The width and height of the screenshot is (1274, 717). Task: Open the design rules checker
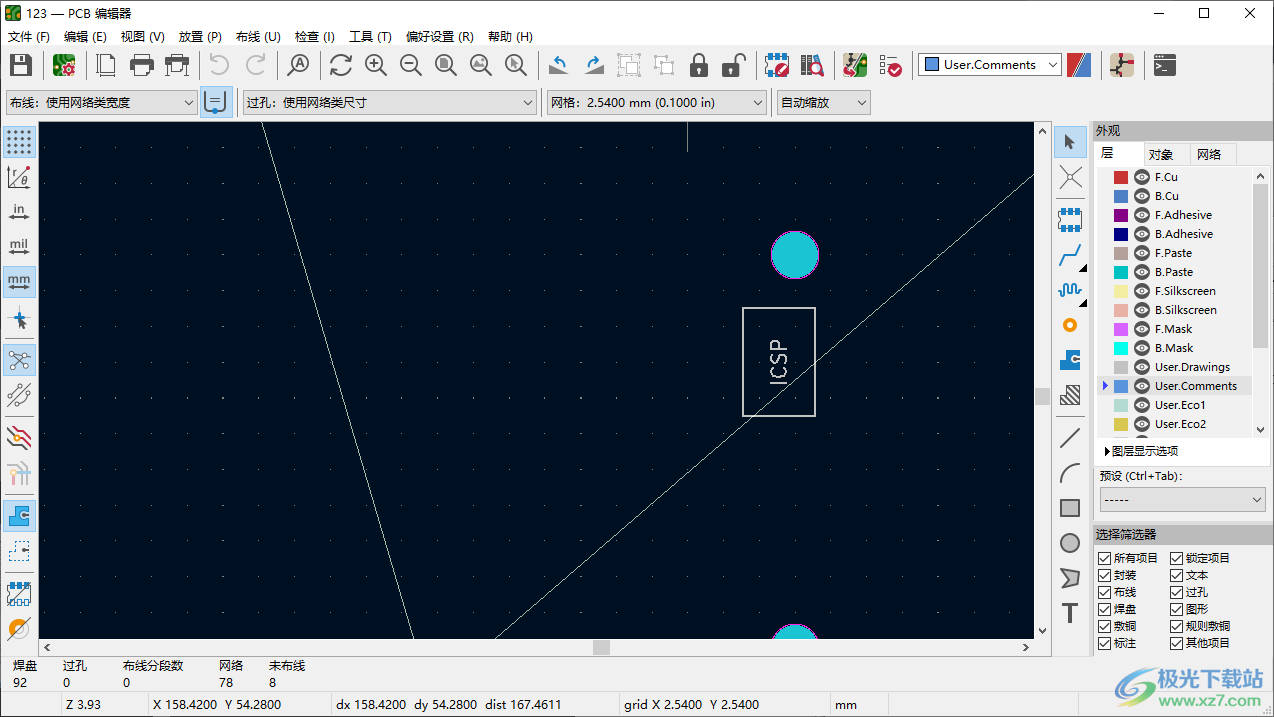pos(890,64)
